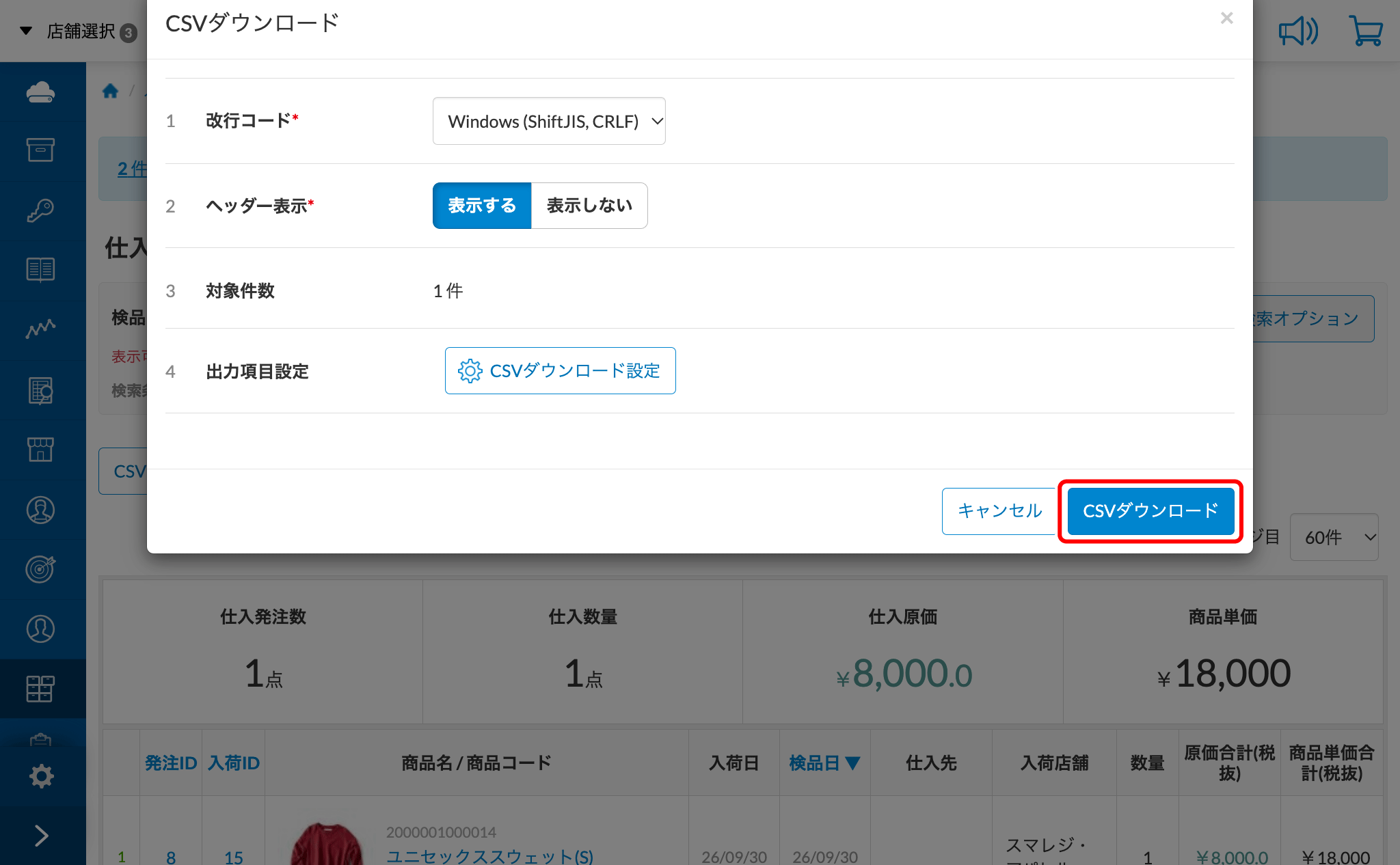Click the document search sidebar icon
Screen dimensions: 1400x865
tap(41, 390)
